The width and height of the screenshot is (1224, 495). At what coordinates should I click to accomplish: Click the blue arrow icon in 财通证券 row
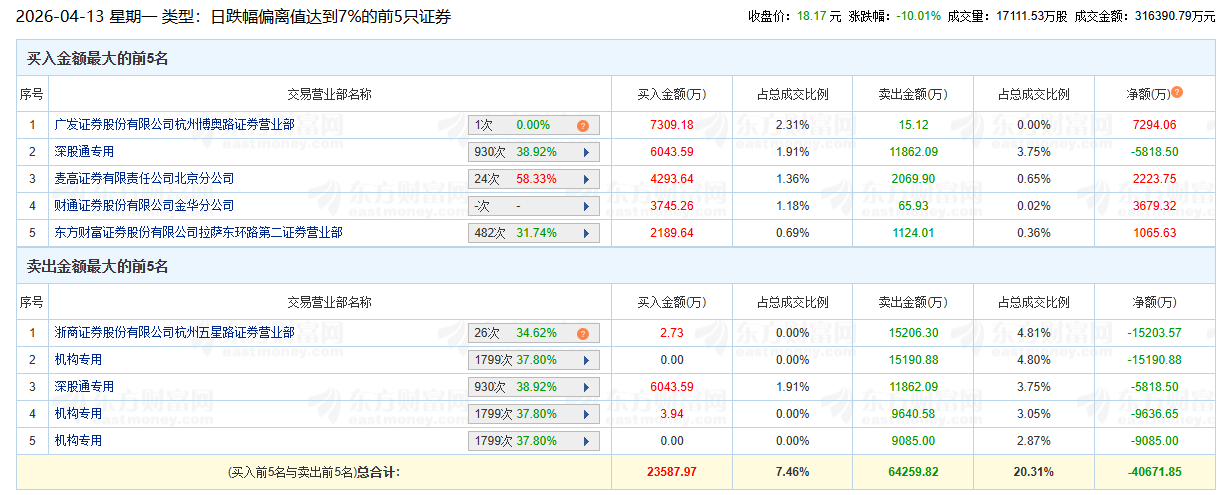click(x=584, y=206)
